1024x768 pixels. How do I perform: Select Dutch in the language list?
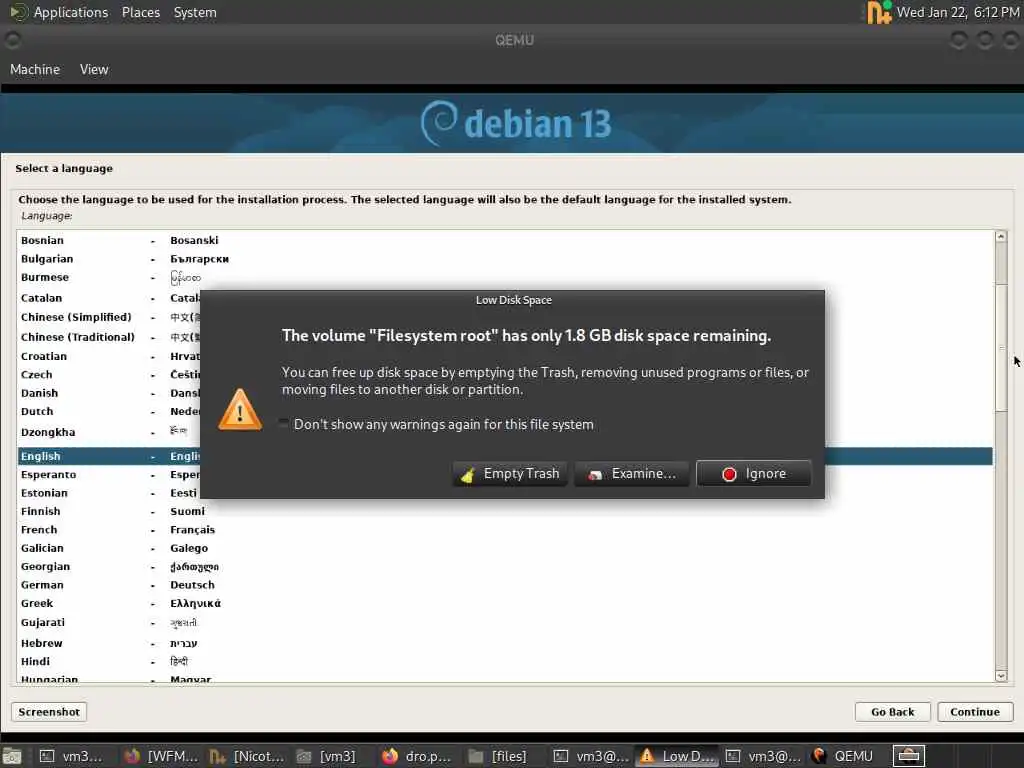(505, 411)
